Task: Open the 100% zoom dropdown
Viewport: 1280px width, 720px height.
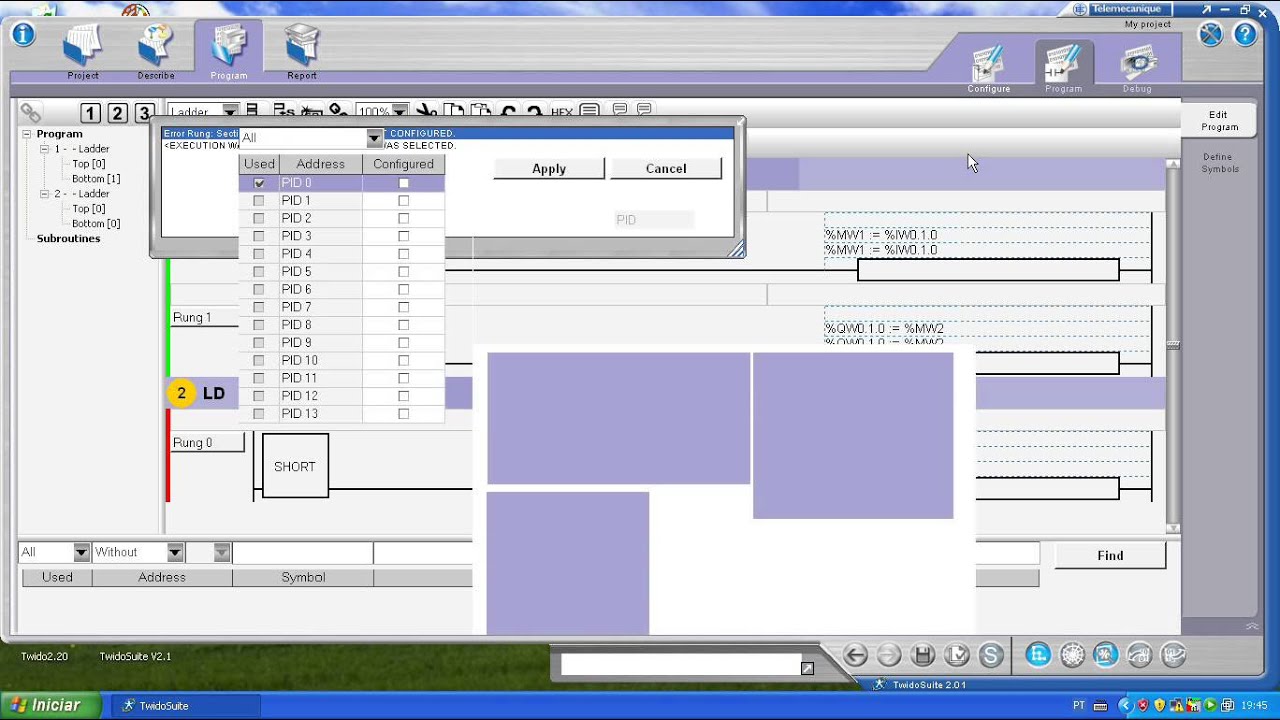Action: (x=400, y=111)
